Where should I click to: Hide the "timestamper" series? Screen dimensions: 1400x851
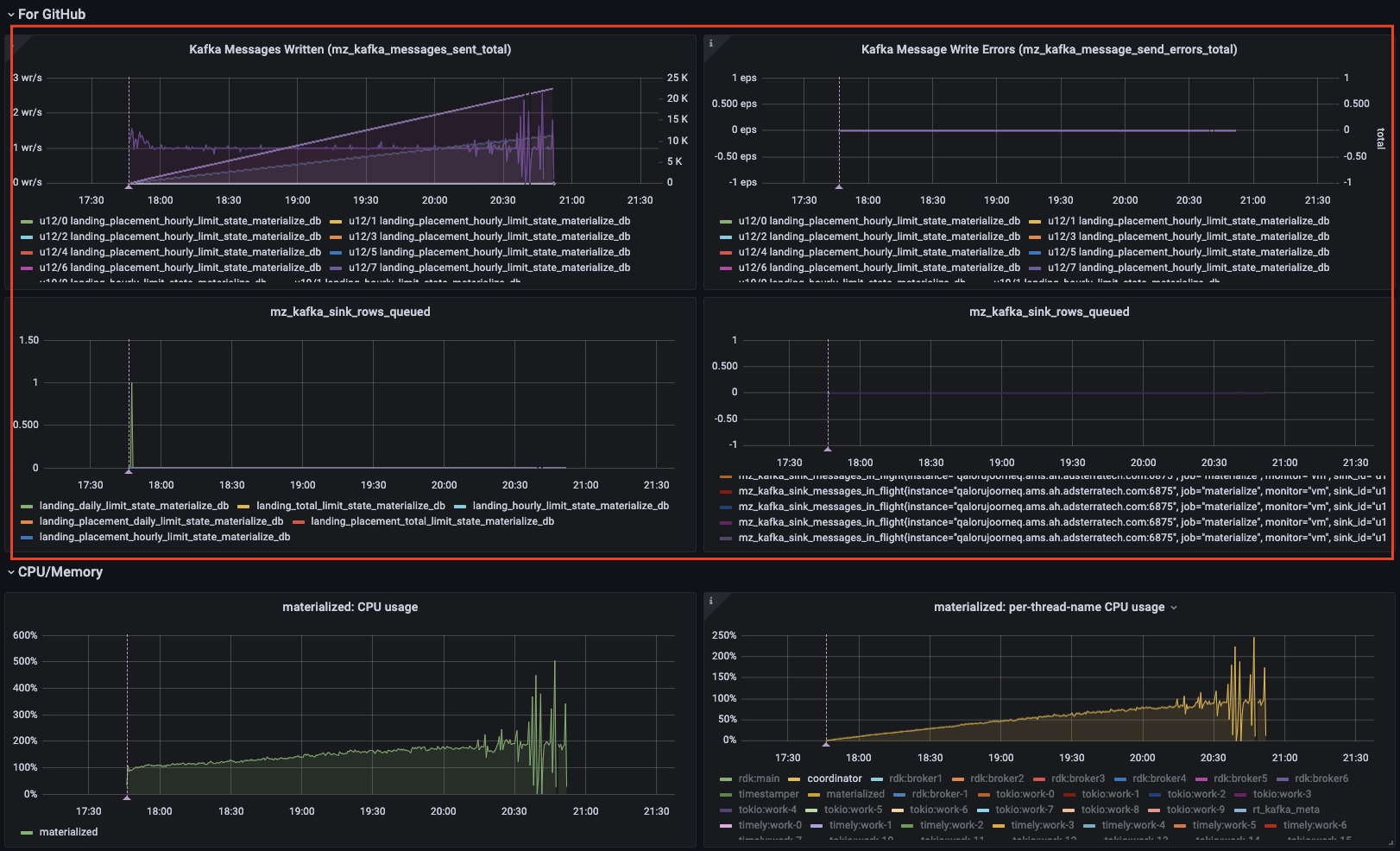(768, 793)
